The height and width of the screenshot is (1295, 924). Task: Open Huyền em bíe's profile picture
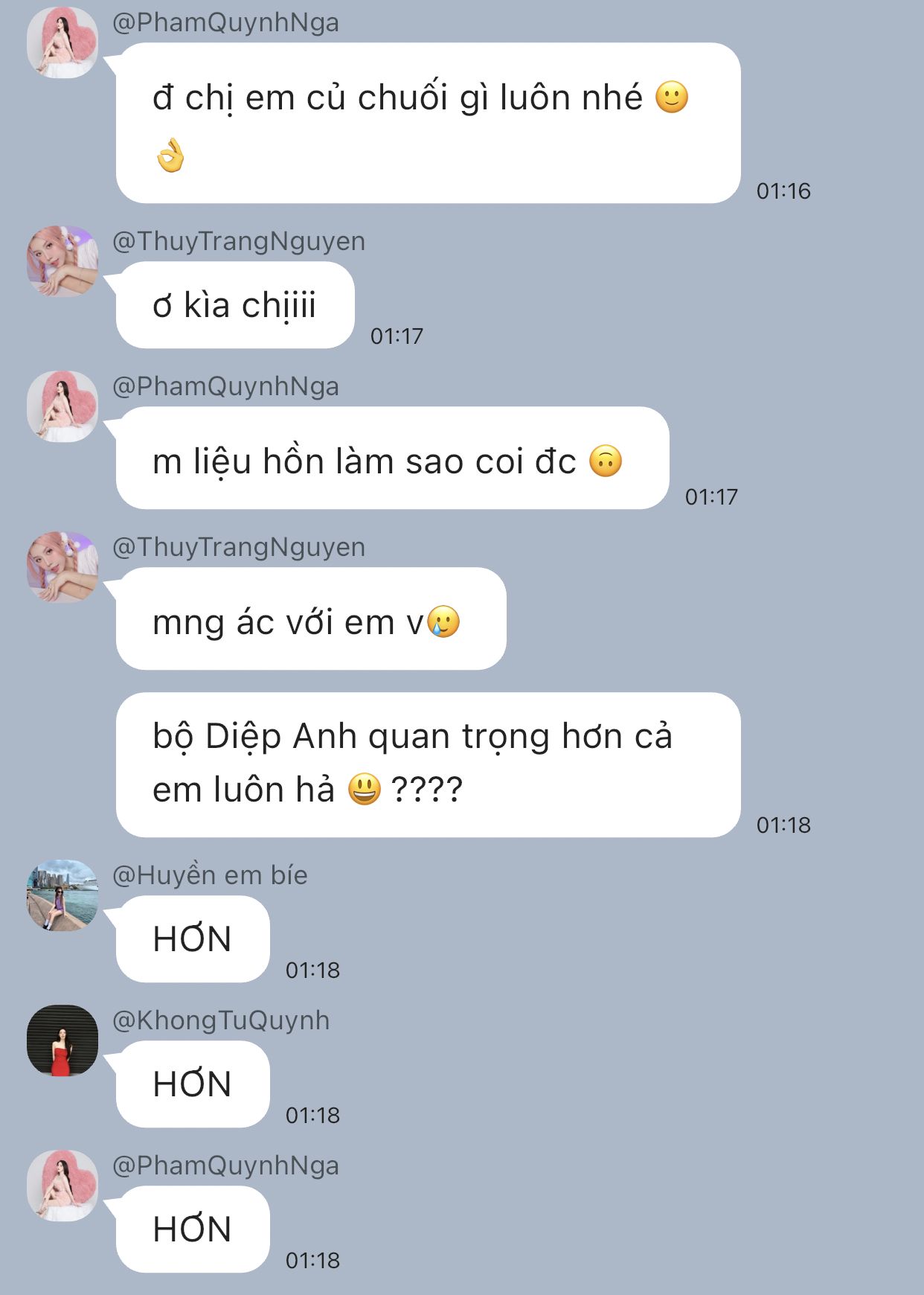pyautogui.click(x=62, y=895)
